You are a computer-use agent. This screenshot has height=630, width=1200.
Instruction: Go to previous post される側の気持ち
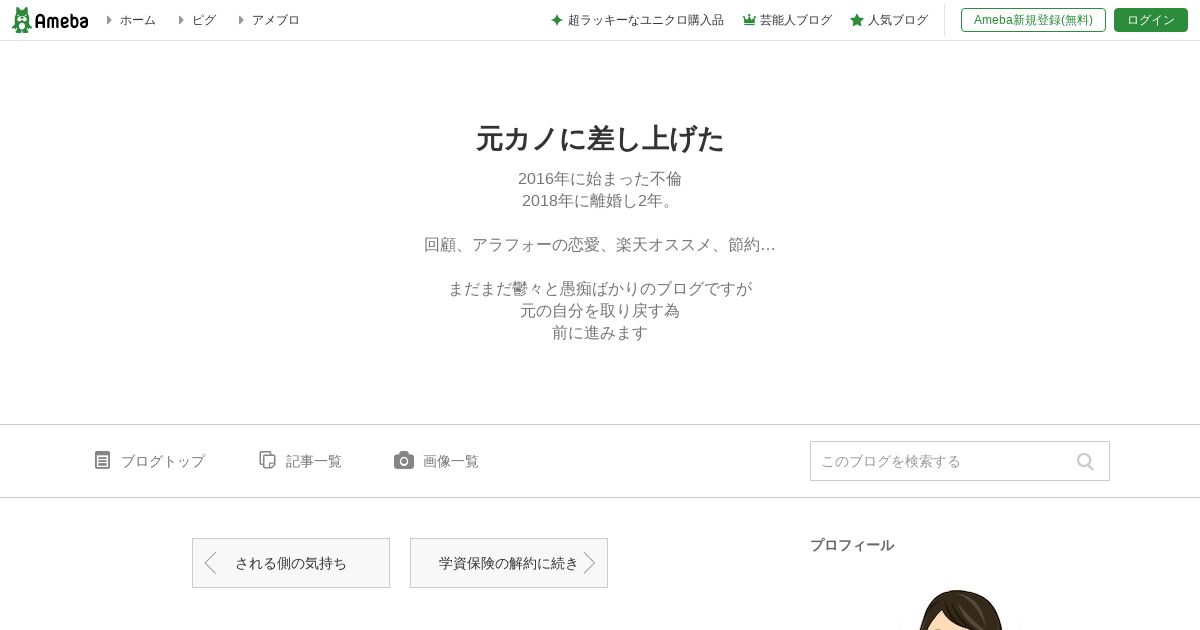[x=291, y=563]
